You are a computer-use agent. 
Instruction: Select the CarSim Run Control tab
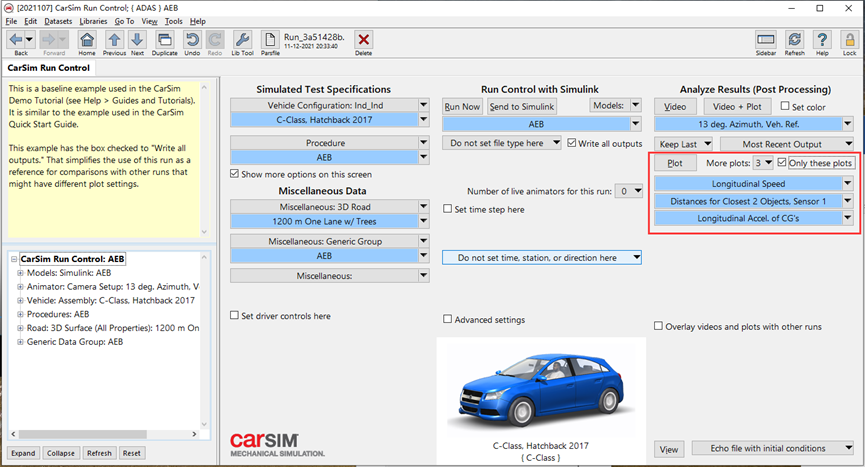[49, 68]
